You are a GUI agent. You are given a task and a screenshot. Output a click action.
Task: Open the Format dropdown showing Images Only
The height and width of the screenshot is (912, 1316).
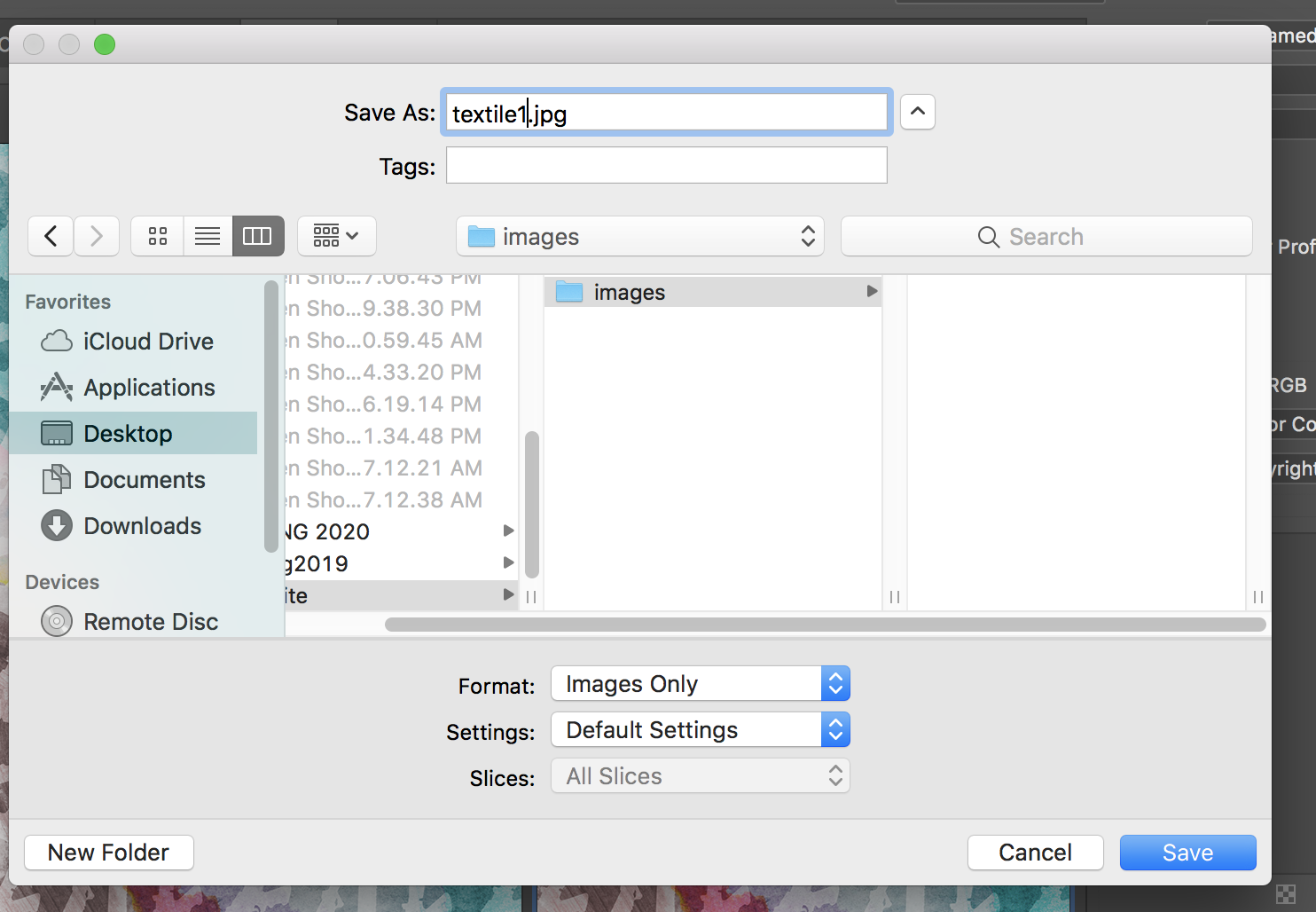[x=700, y=684]
